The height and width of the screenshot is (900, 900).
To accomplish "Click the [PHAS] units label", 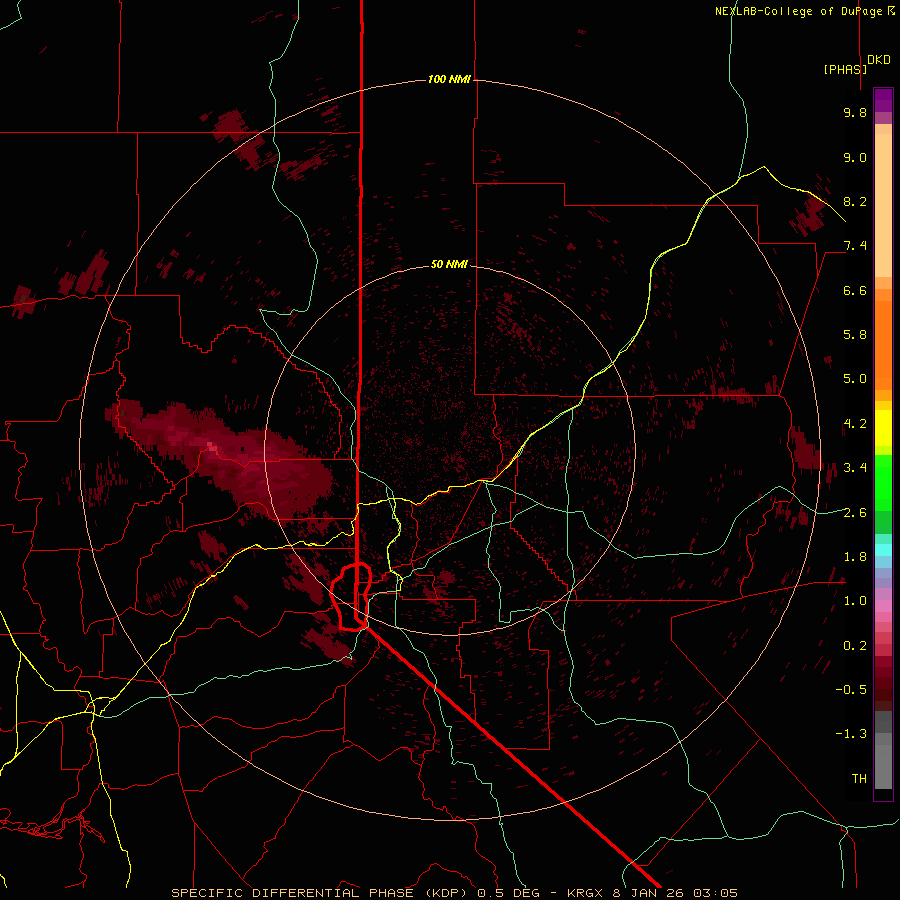I will [x=845, y=69].
